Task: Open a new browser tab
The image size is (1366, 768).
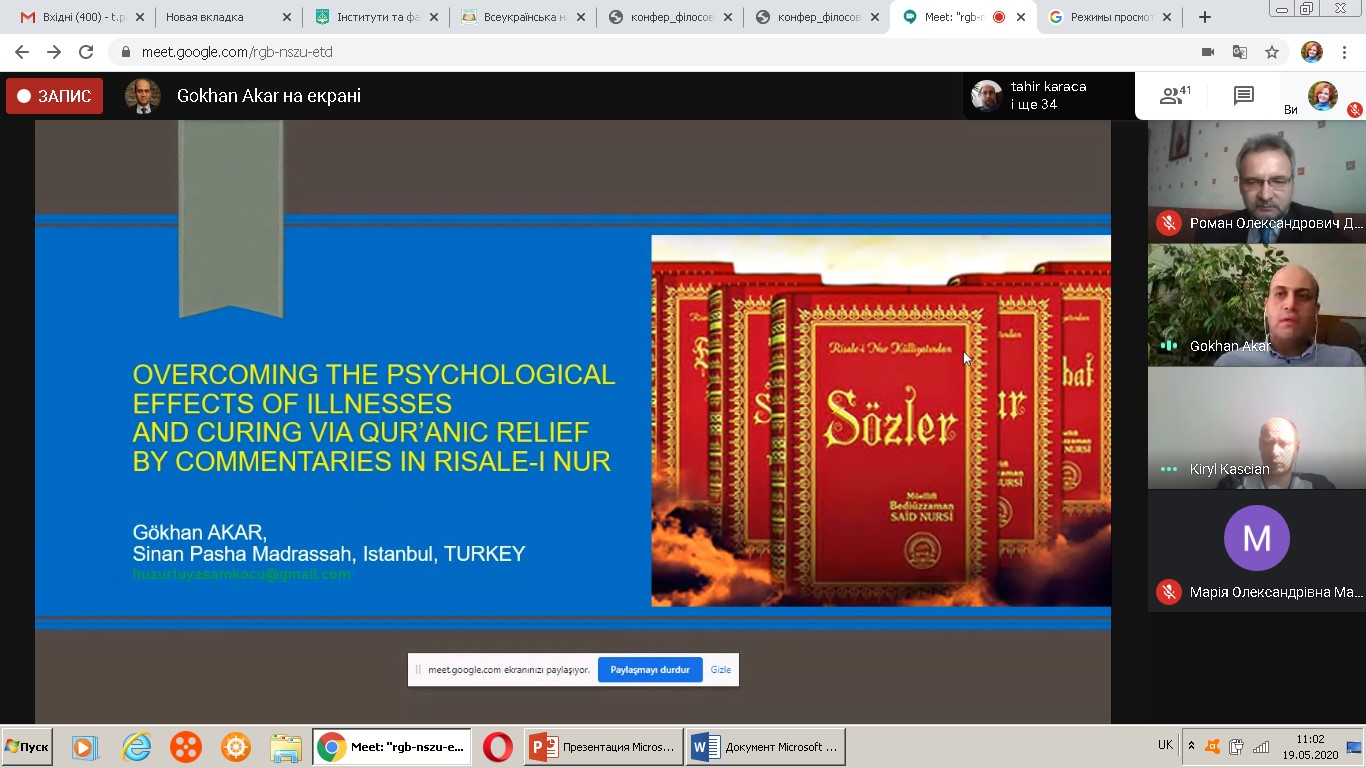Action: point(1205,17)
